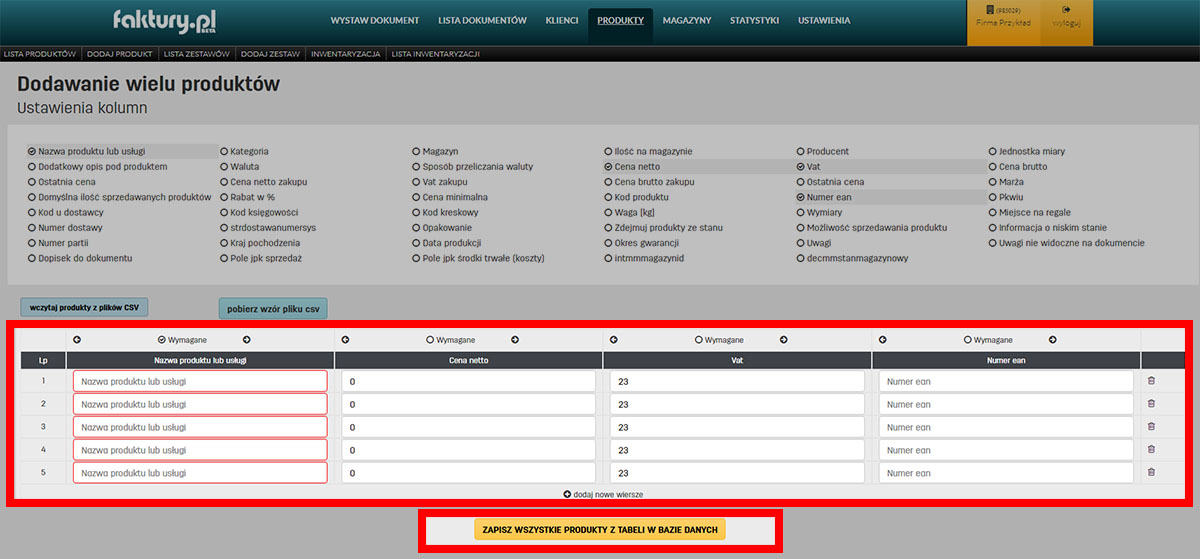Screen dimensions: 1200x559
Task: Click the faktury.pl logo
Action: 164,21
